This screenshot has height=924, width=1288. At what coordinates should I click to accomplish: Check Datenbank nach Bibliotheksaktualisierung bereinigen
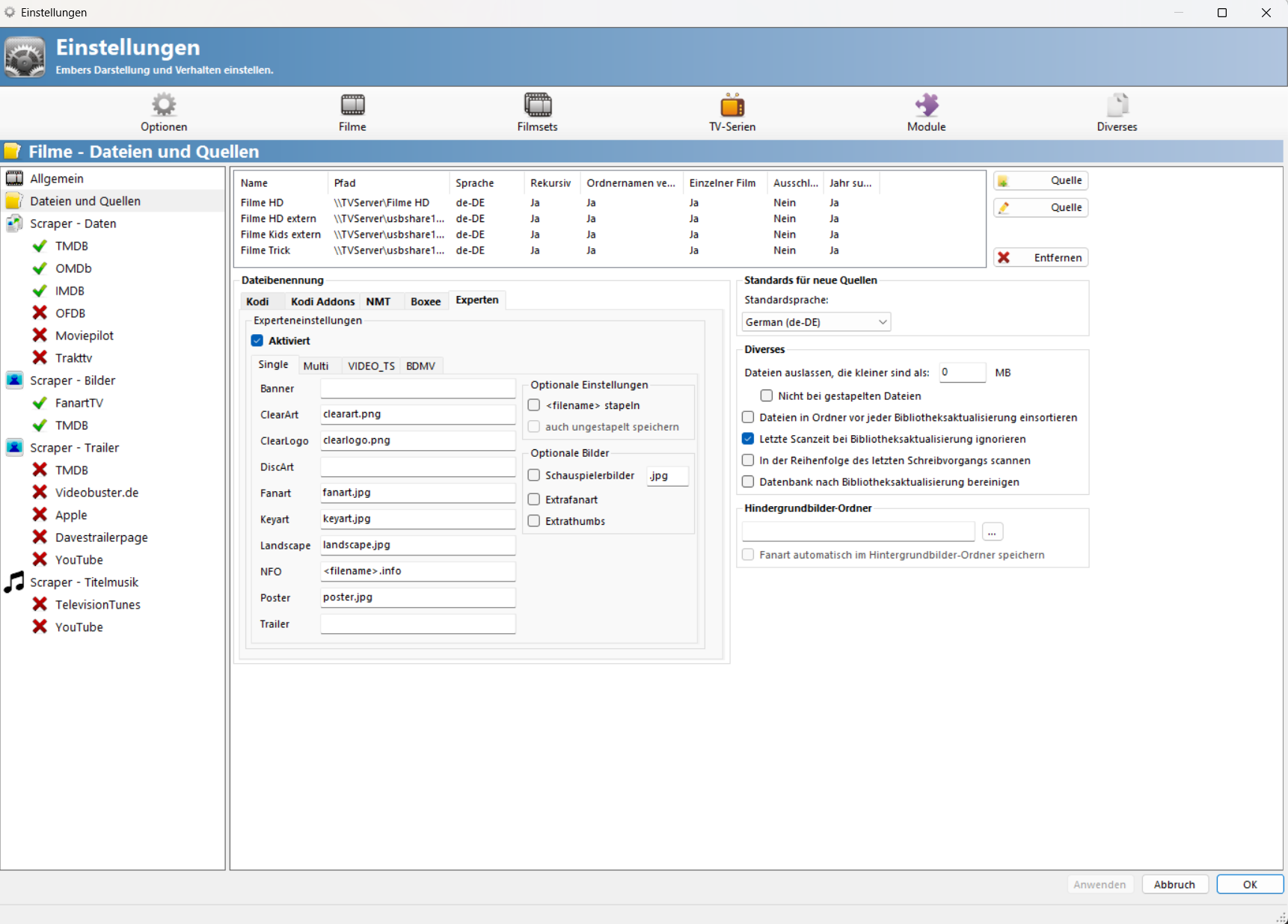pos(748,482)
